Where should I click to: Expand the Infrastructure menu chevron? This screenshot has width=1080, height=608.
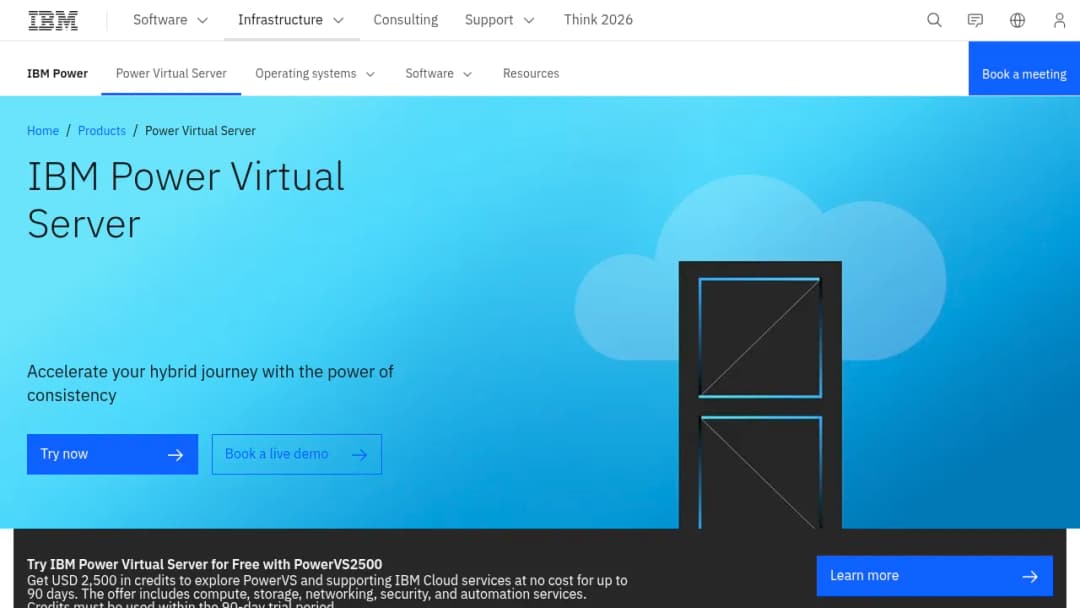click(x=338, y=21)
